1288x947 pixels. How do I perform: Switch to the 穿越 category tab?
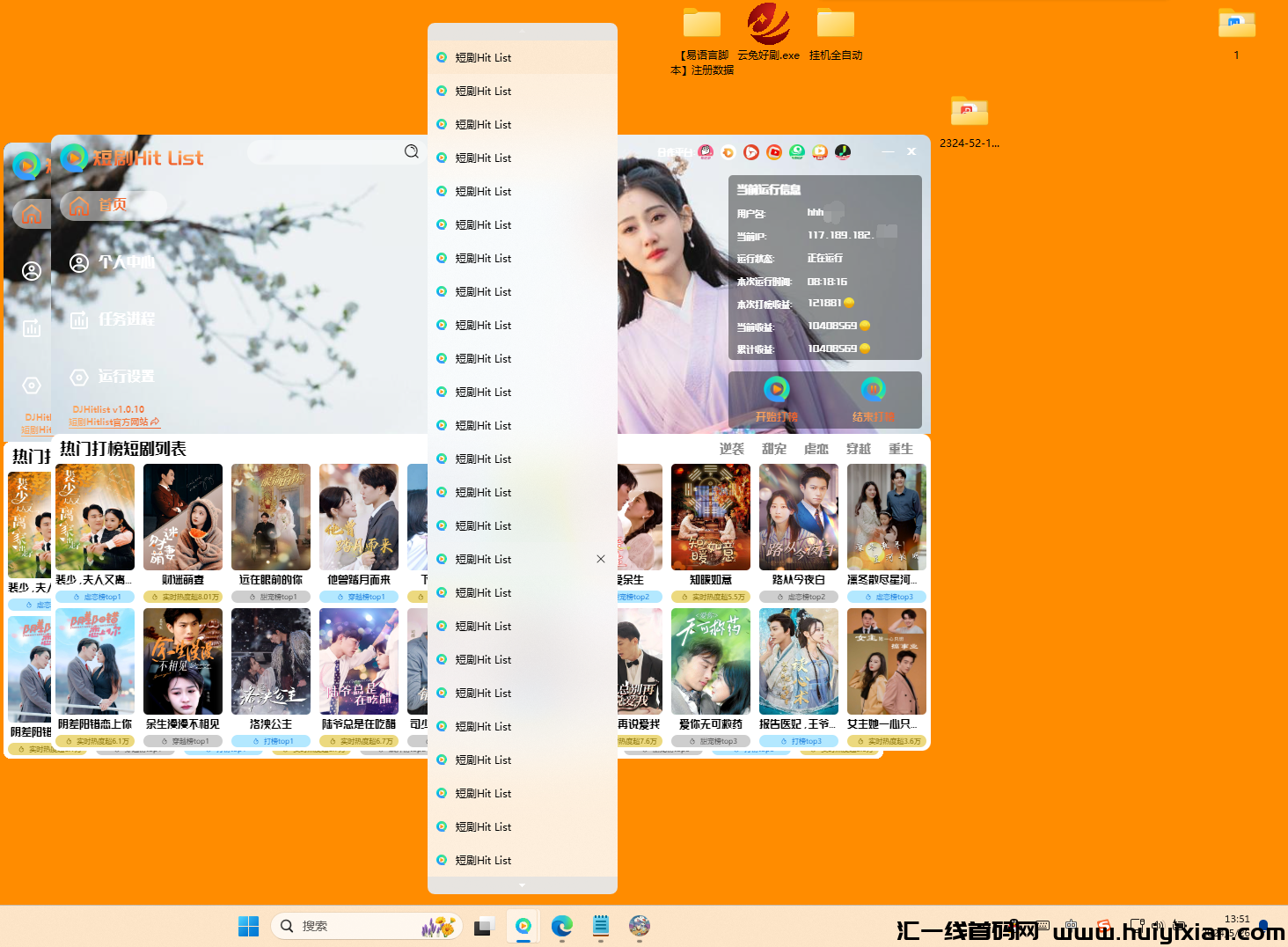click(859, 448)
